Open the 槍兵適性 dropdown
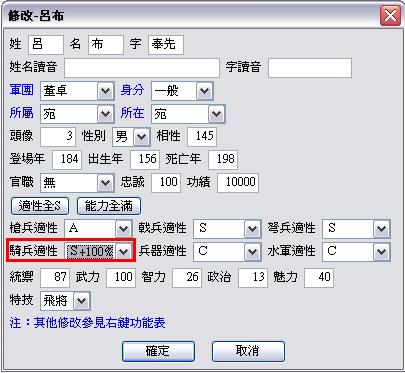The image size is (405, 373). pyautogui.click(x=98, y=229)
